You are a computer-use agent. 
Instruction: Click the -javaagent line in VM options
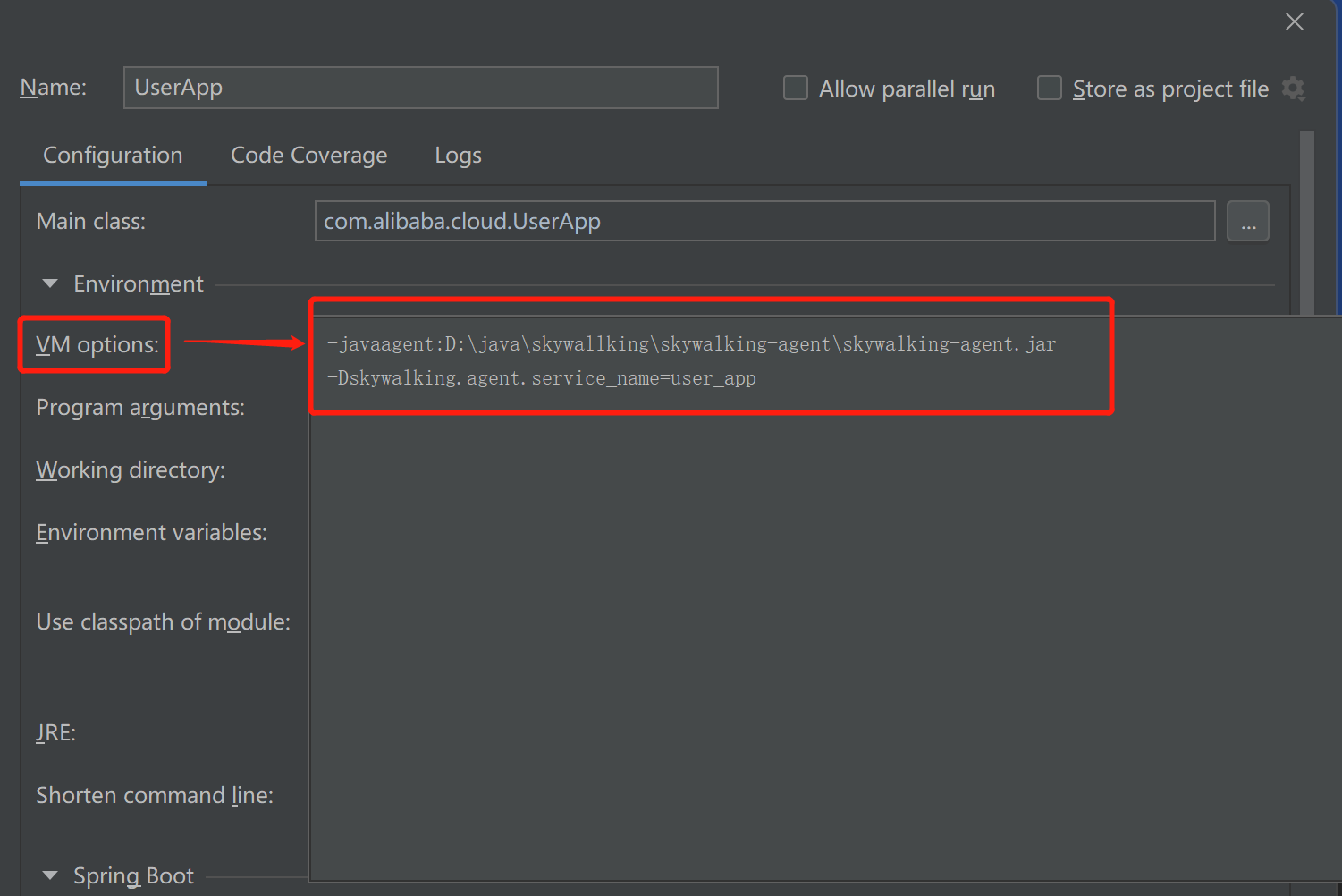pyautogui.click(x=691, y=344)
